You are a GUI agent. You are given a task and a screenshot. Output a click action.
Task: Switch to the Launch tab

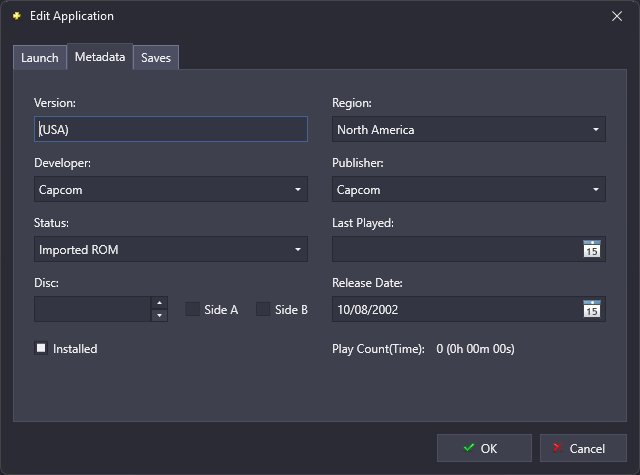tap(40, 58)
